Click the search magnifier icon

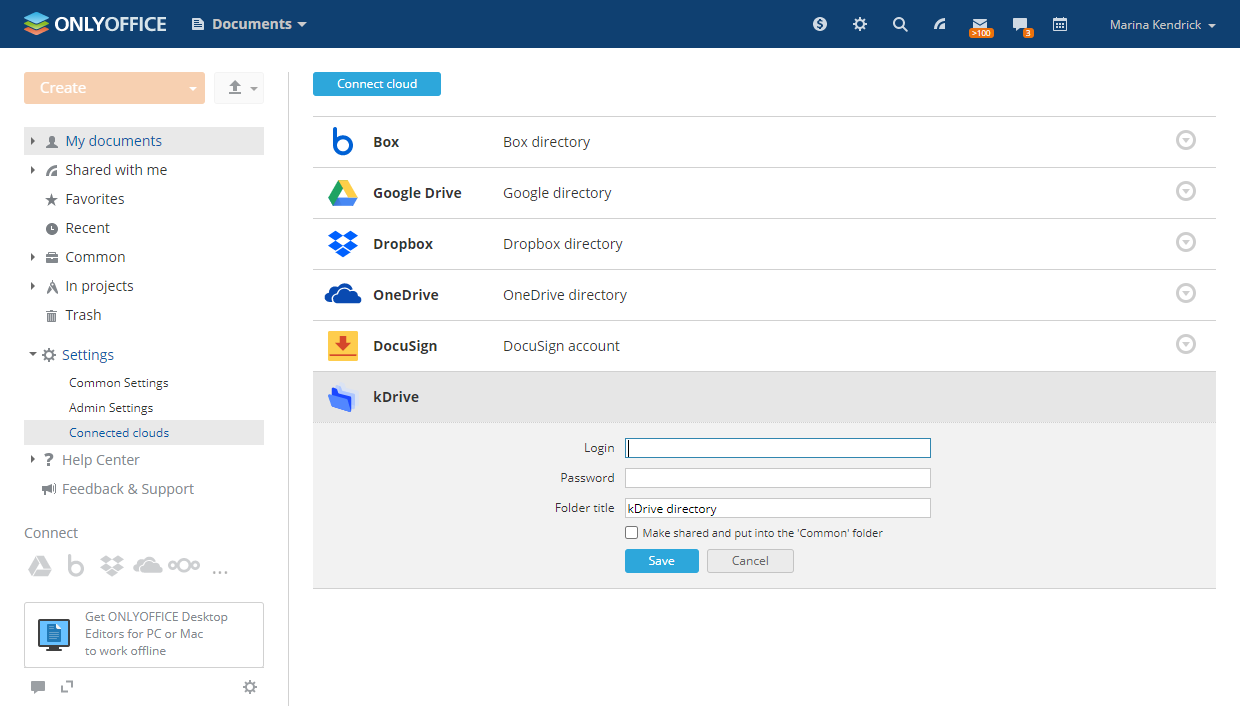click(900, 24)
